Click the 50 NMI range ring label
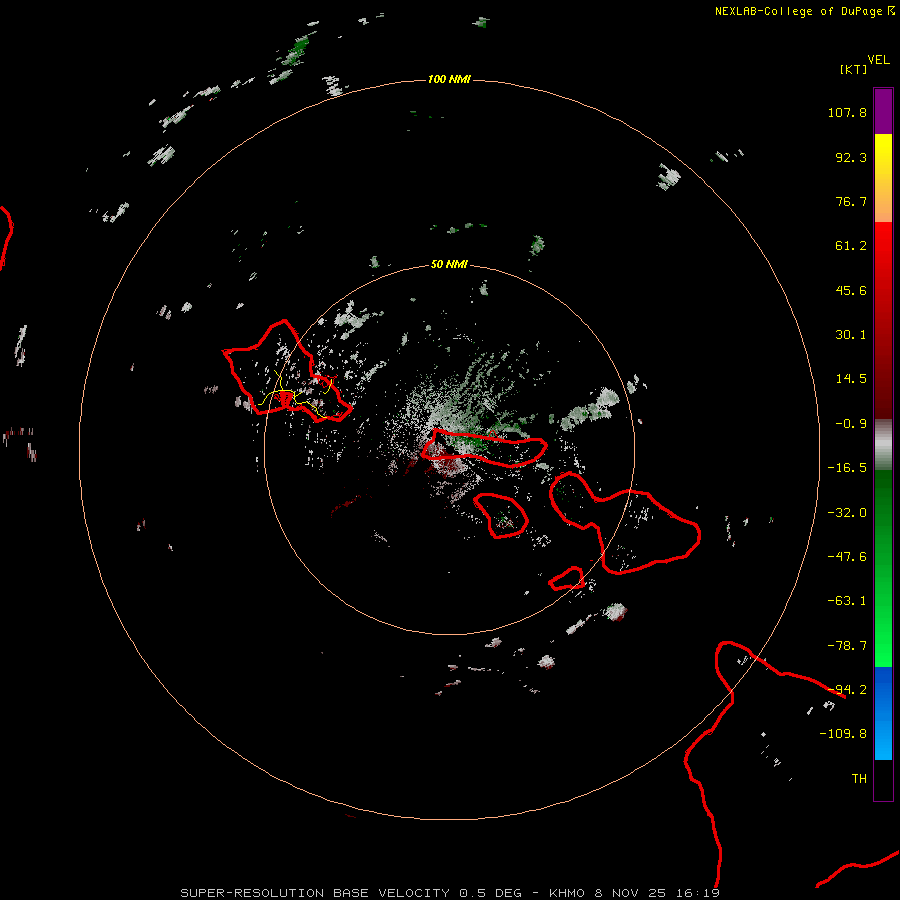The height and width of the screenshot is (900, 900). [x=449, y=264]
